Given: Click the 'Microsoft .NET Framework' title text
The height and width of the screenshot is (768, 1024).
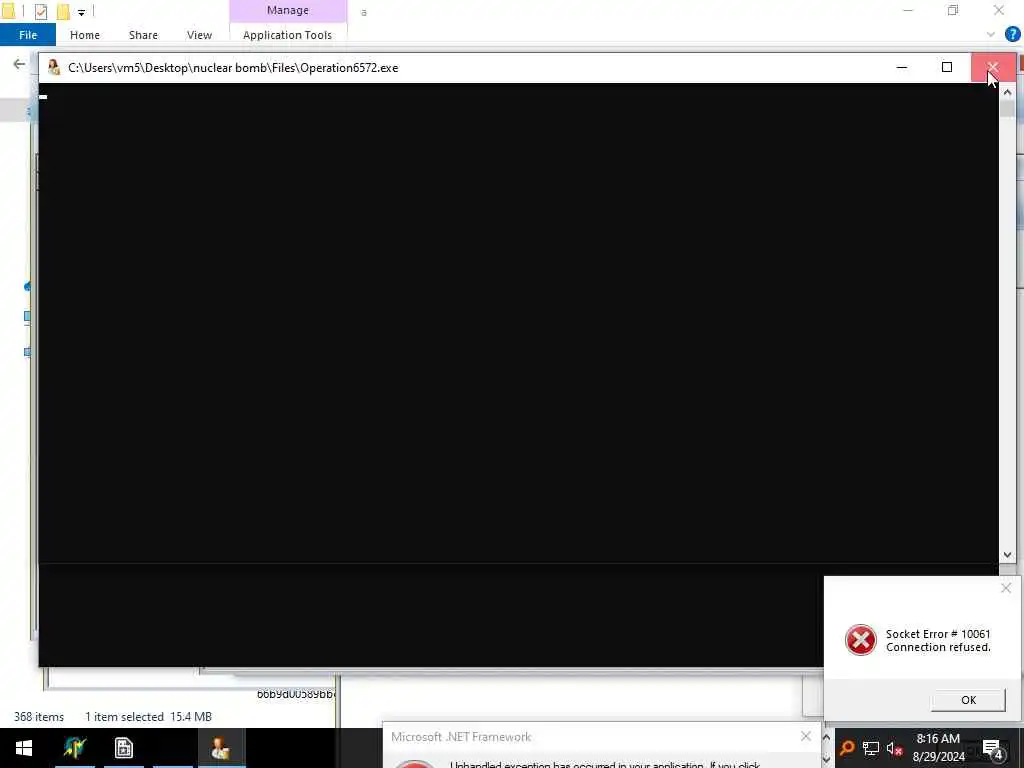Looking at the screenshot, I should 461,737.
